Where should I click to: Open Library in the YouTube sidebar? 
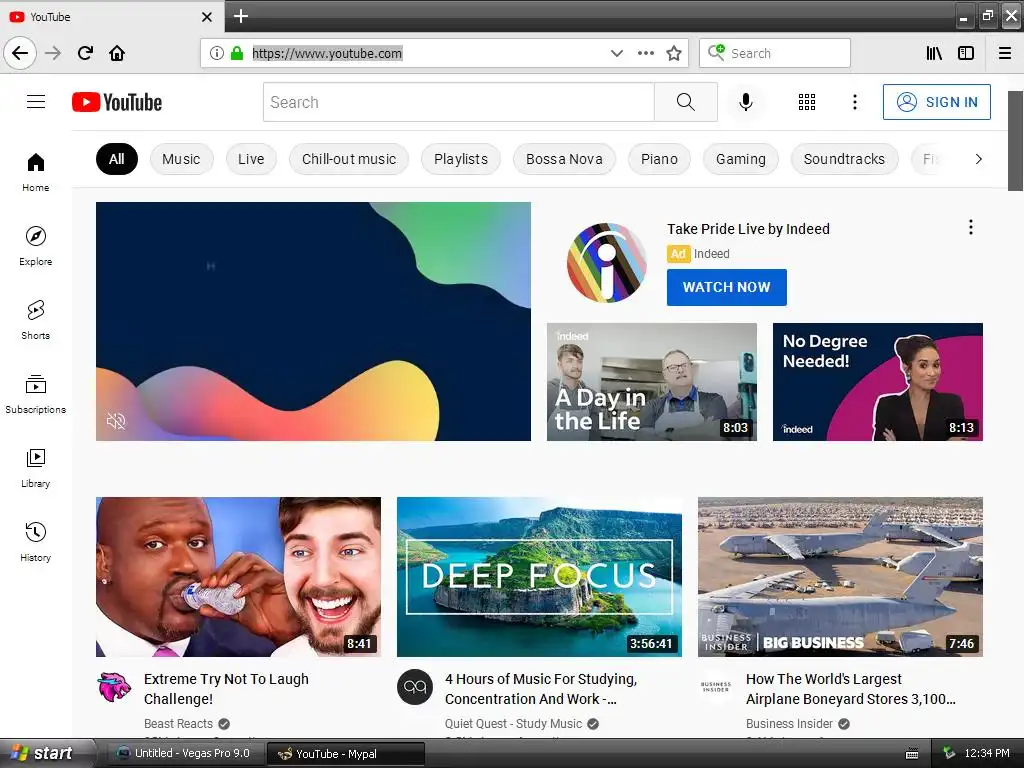pyautogui.click(x=36, y=468)
